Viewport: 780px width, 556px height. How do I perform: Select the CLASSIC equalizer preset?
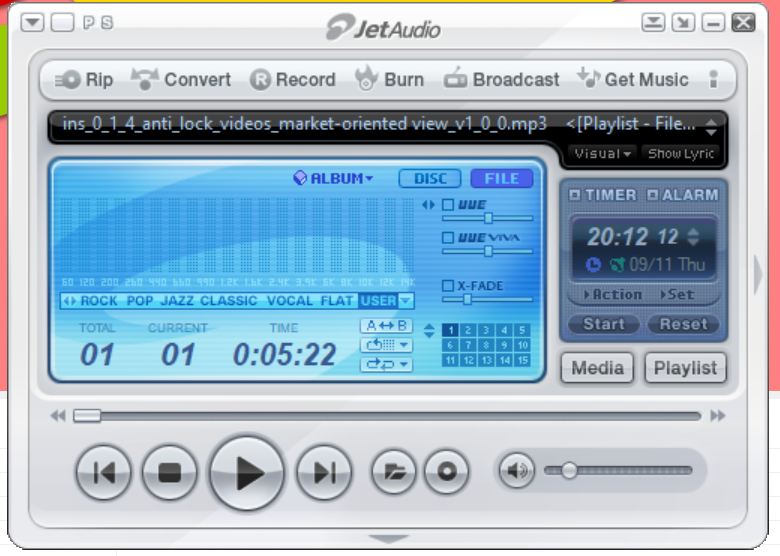click(x=229, y=301)
